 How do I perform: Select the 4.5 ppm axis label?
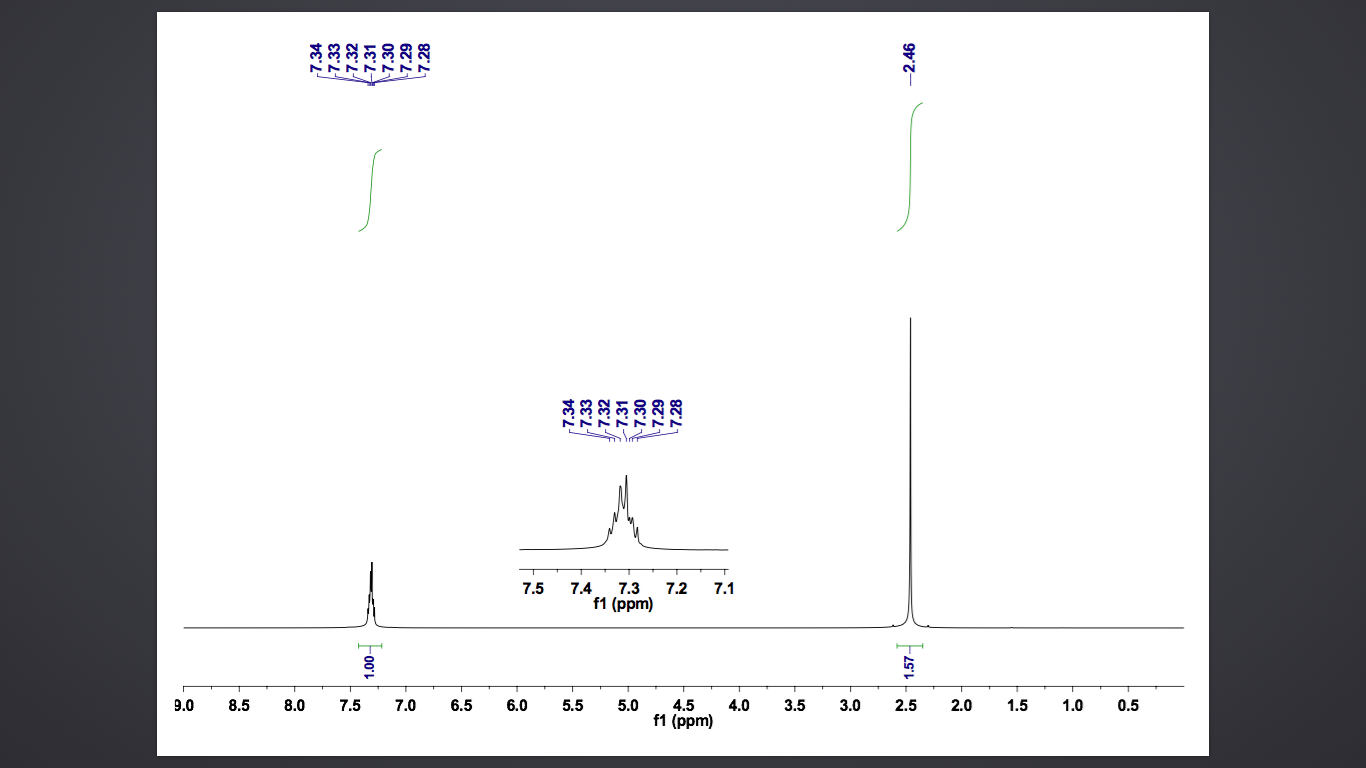[x=682, y=704]
